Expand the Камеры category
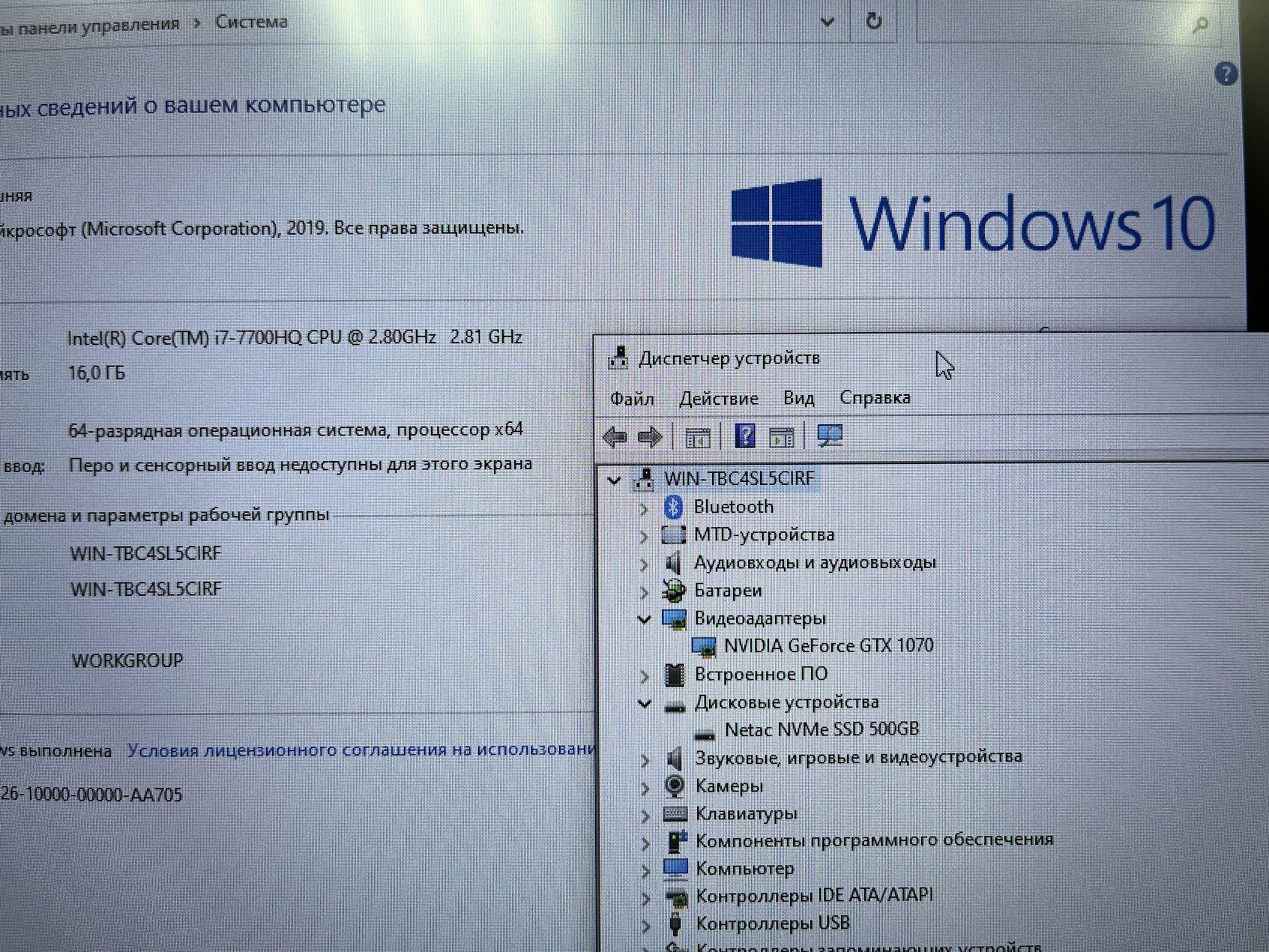This screenshot has height=952, width=1269. click(x=645, y=787)
